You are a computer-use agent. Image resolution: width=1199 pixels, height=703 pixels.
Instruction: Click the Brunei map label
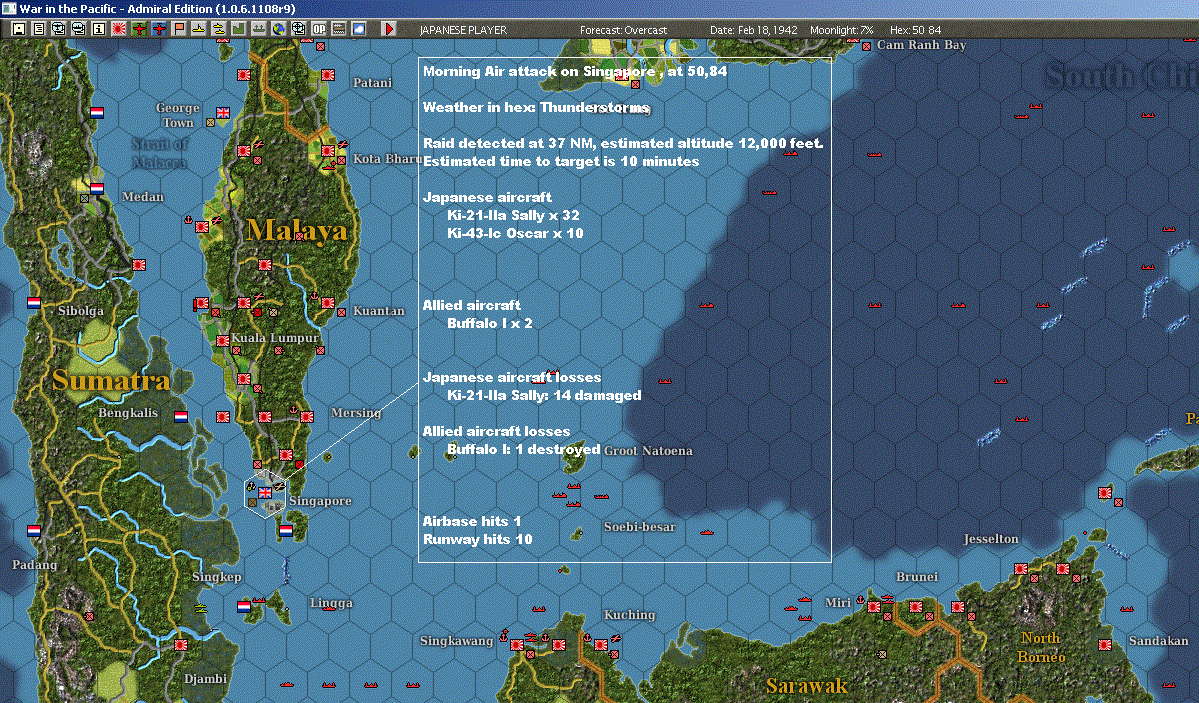click(917, 577)
